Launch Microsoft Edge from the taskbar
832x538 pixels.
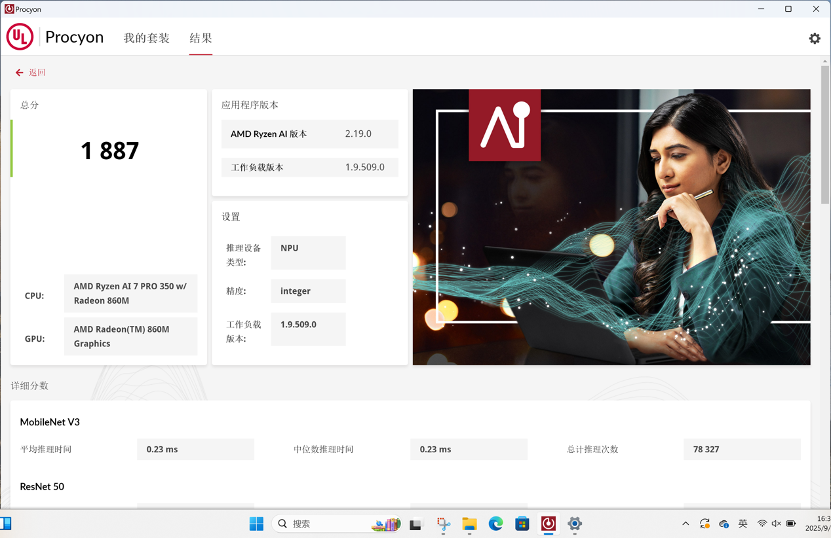tap(495, 523)
